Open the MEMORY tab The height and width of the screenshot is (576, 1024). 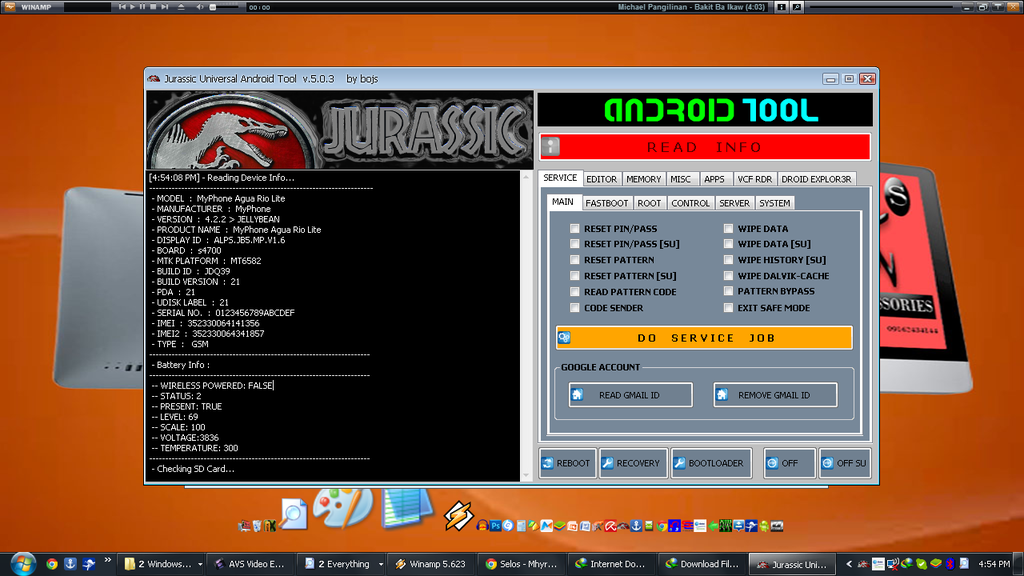pyautogui.click(x=643, y=179)
